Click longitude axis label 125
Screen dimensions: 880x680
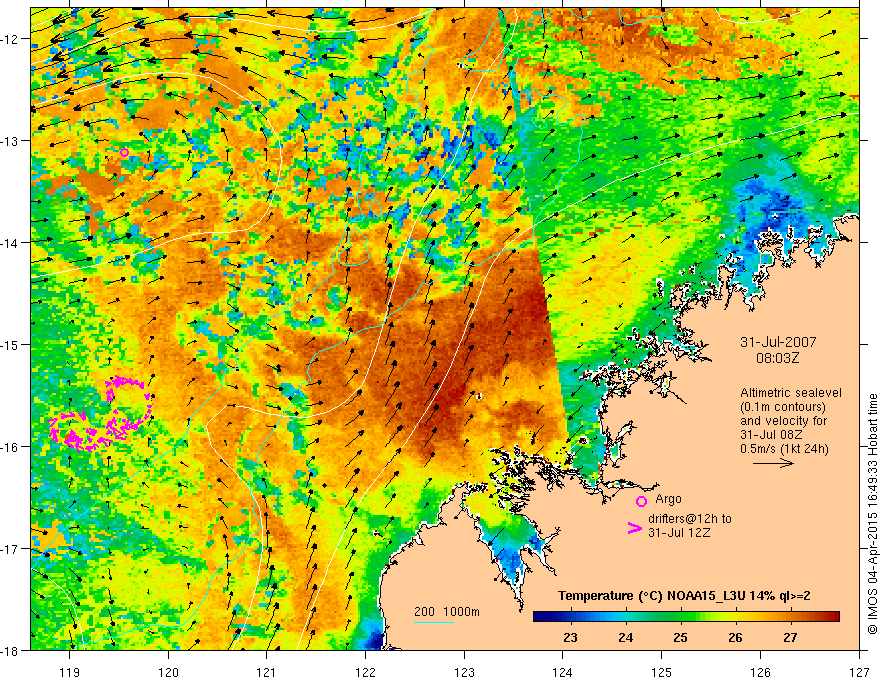tap(662, 672)
